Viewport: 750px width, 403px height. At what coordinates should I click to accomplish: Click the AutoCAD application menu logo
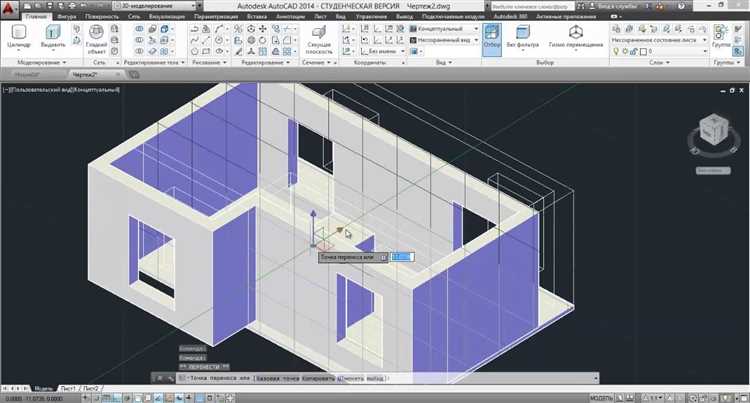pos(10,8)
